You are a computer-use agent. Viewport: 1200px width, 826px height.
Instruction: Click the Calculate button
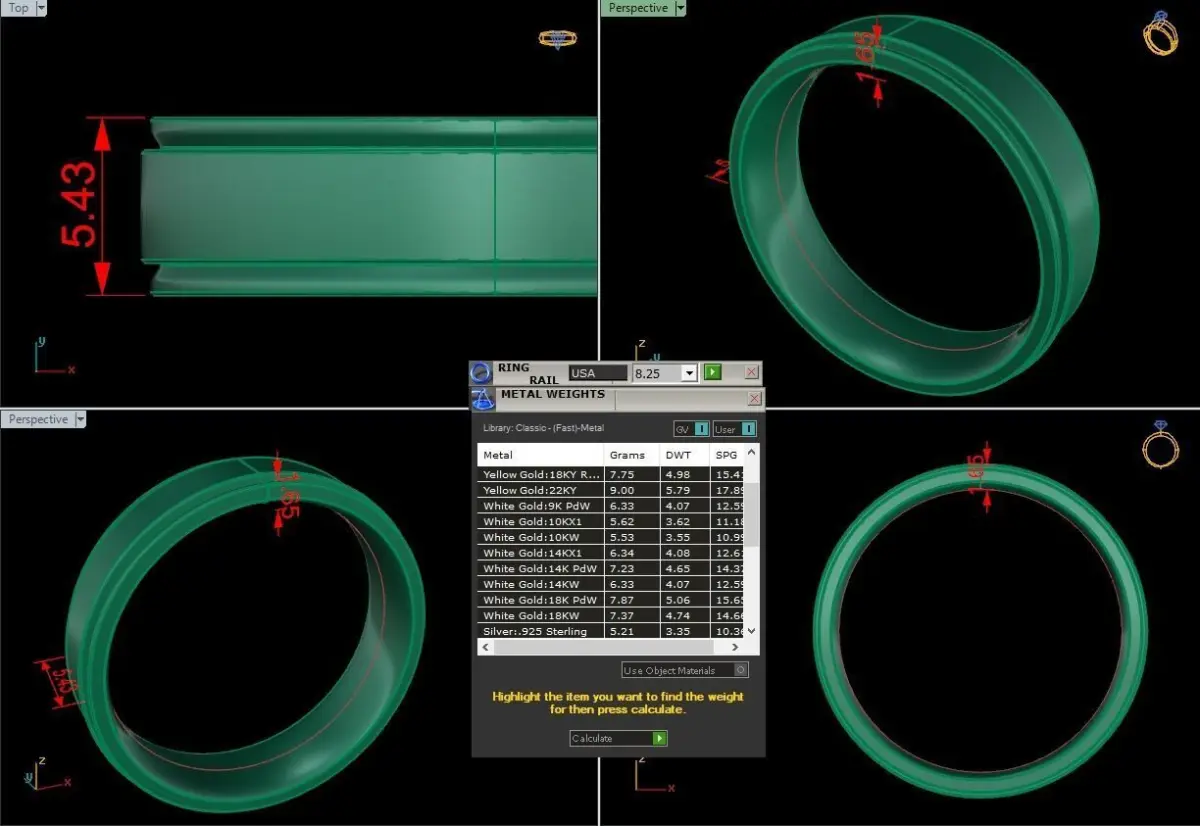(618, 738)
